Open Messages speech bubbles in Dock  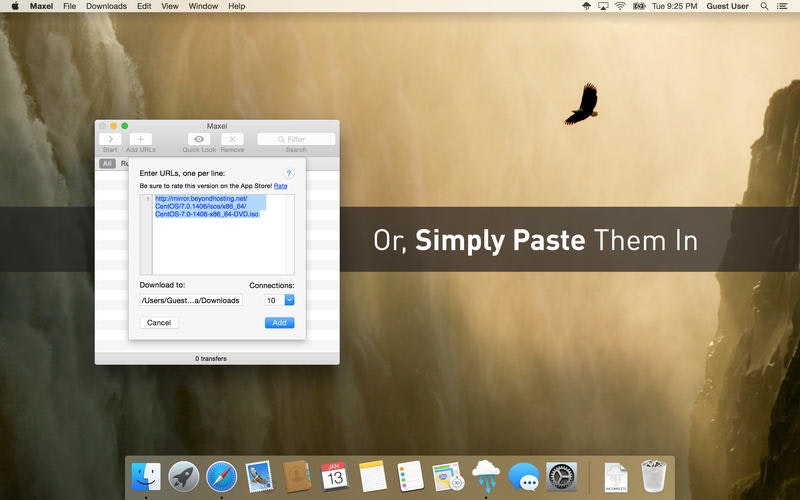tap(523, 477)
